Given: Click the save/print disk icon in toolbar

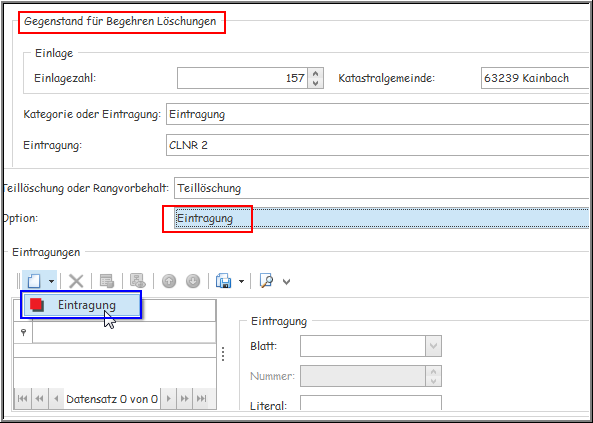Looking at the screenshot, I should tap(224, 281).
